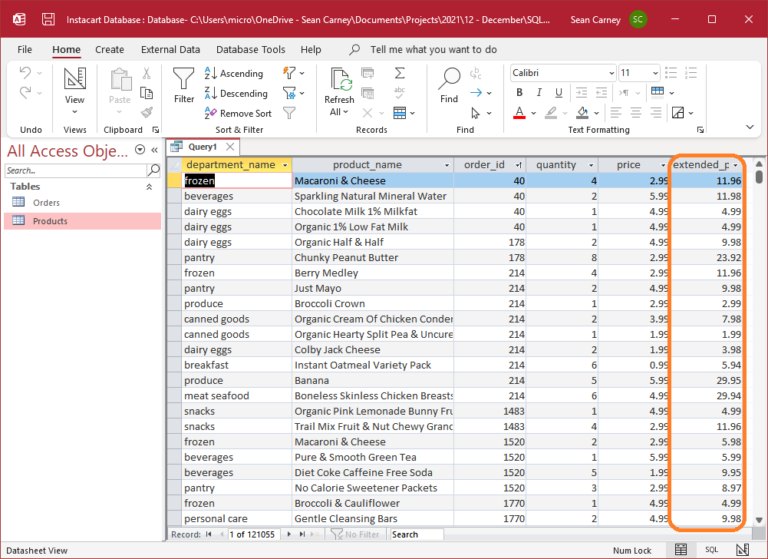Toggle italic text formatting
Viewport: 768px width, 559px height.
[x=537, y=93]
